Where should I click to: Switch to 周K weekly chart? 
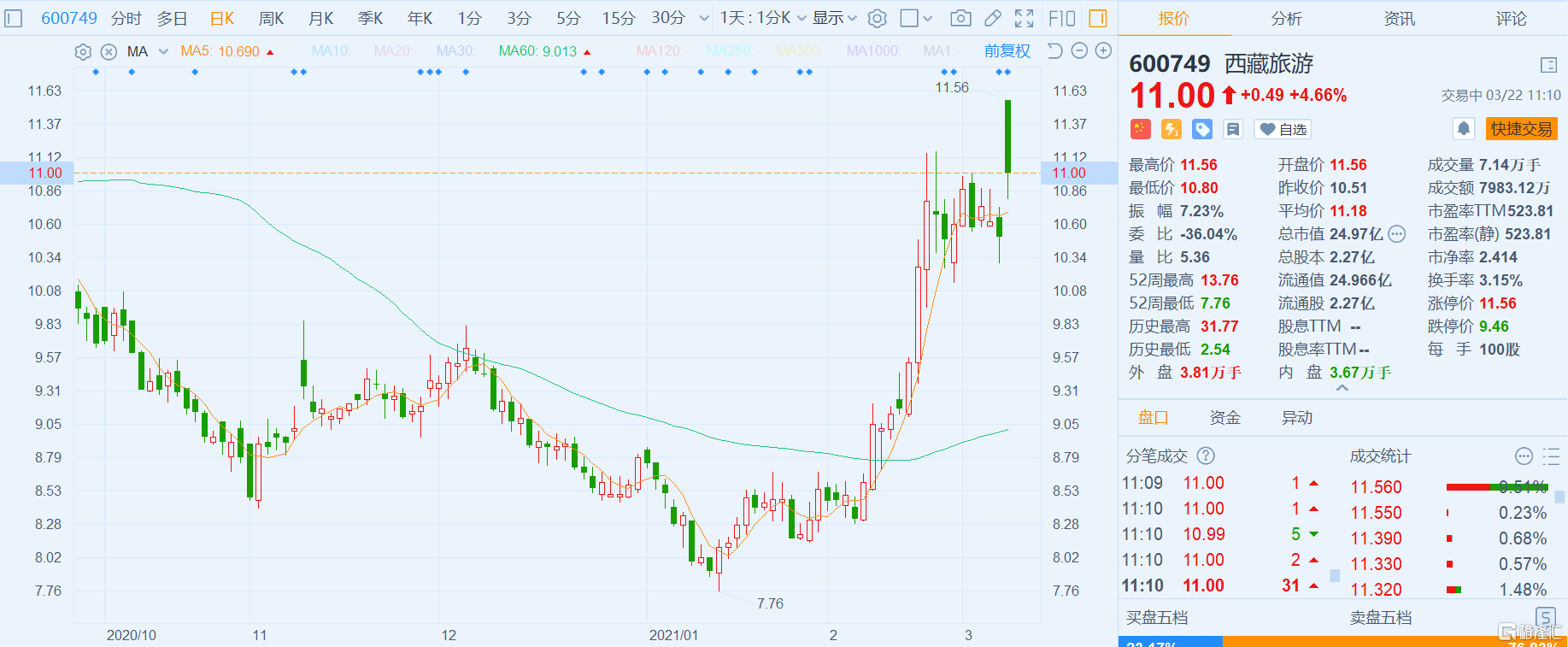click(x=272, y=18)
